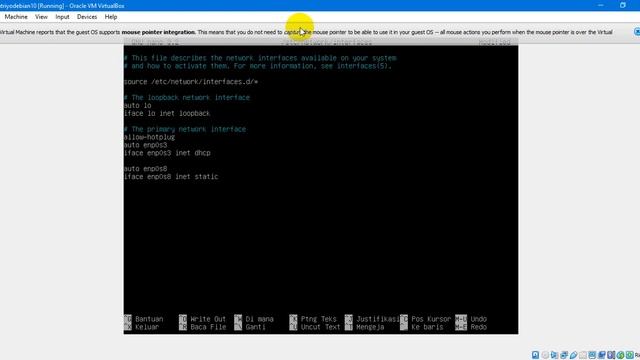Click the shared folders status icon
This screenshot has width=640, height=360.
pos(583,355)
